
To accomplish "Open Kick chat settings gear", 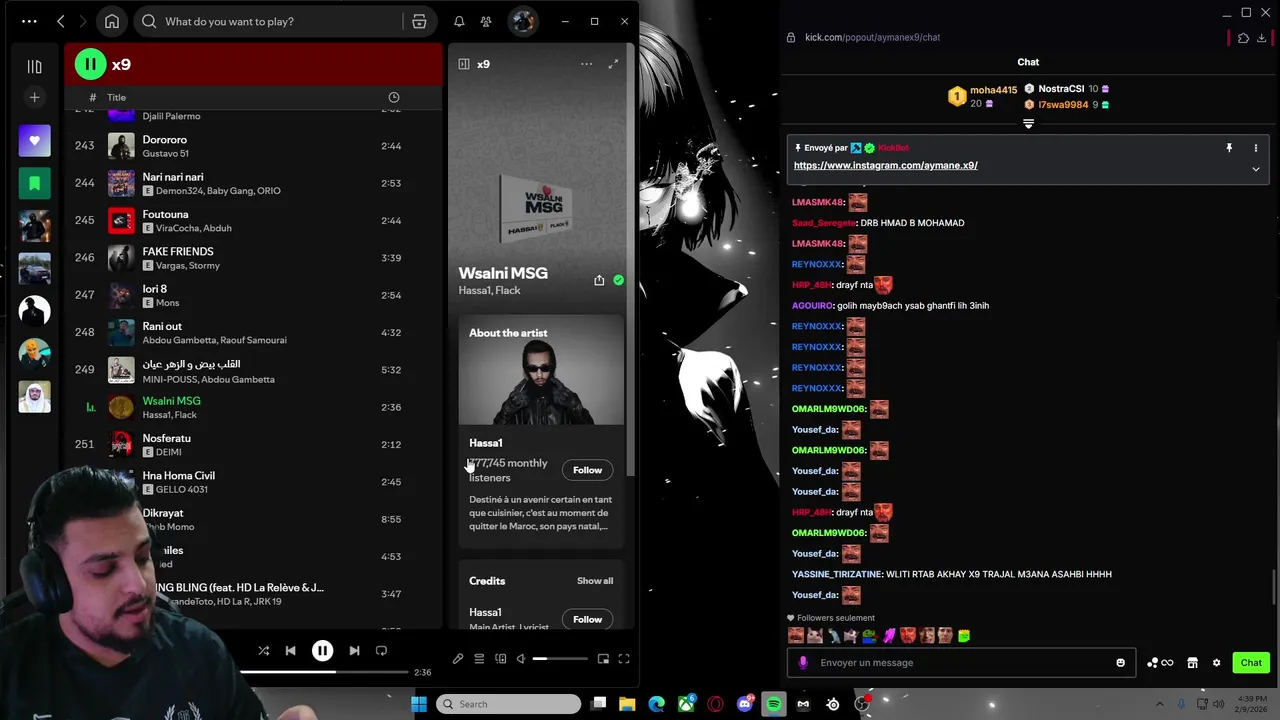I will click(x=1216, y=663).
